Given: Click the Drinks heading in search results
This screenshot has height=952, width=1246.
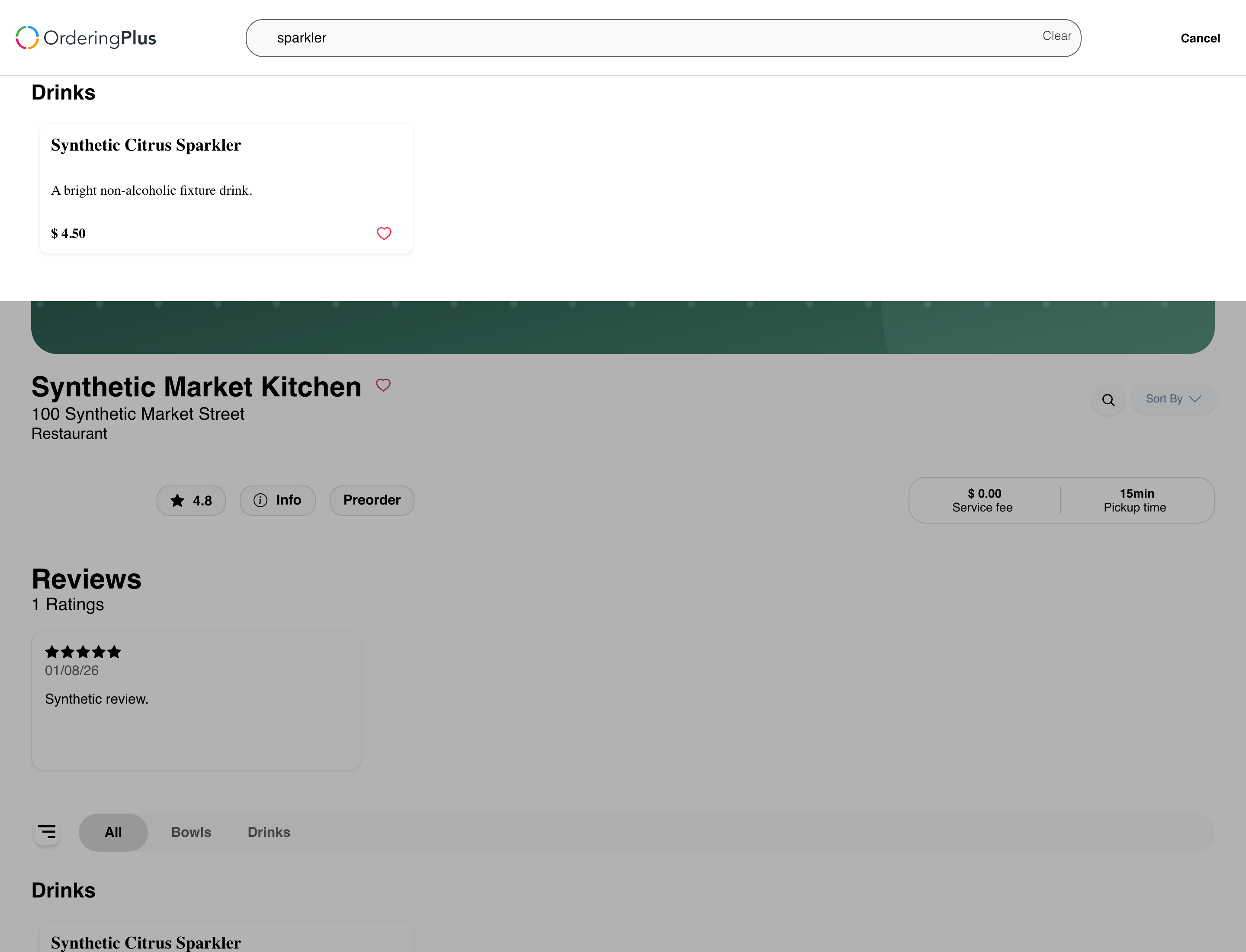Looking at the screenshot, I should tap(63, 92).
